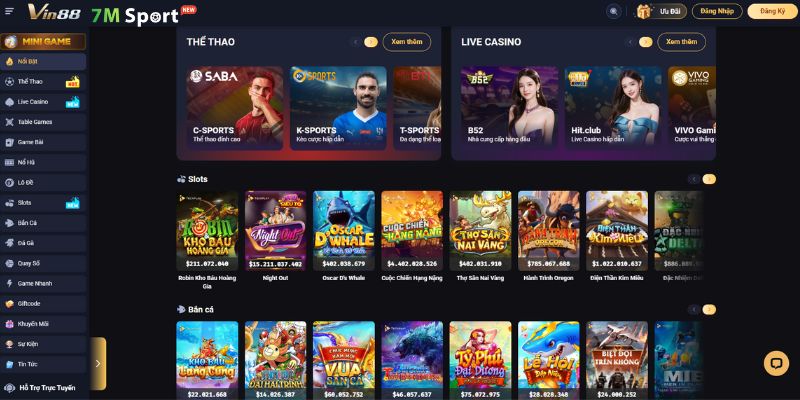
Task: Show previous Bắn cá games with left arrow
Action: point(694,310)
